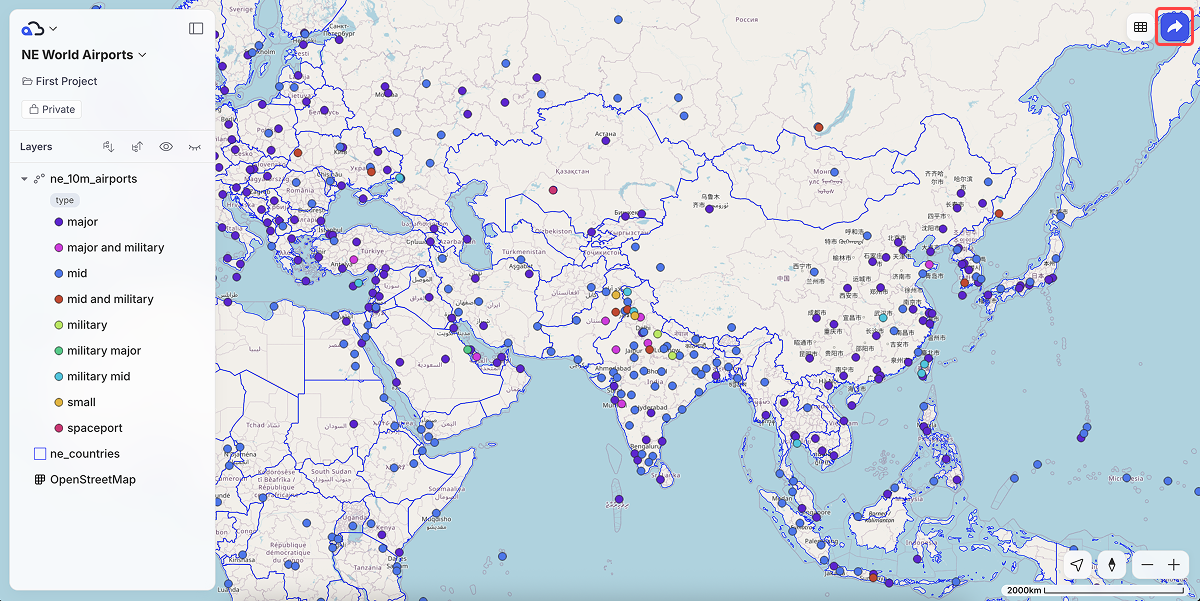Click the pink spaceport point in Kazakhstan
Image resolution: width=1200 pixels, height=601 pixels.
553,190
